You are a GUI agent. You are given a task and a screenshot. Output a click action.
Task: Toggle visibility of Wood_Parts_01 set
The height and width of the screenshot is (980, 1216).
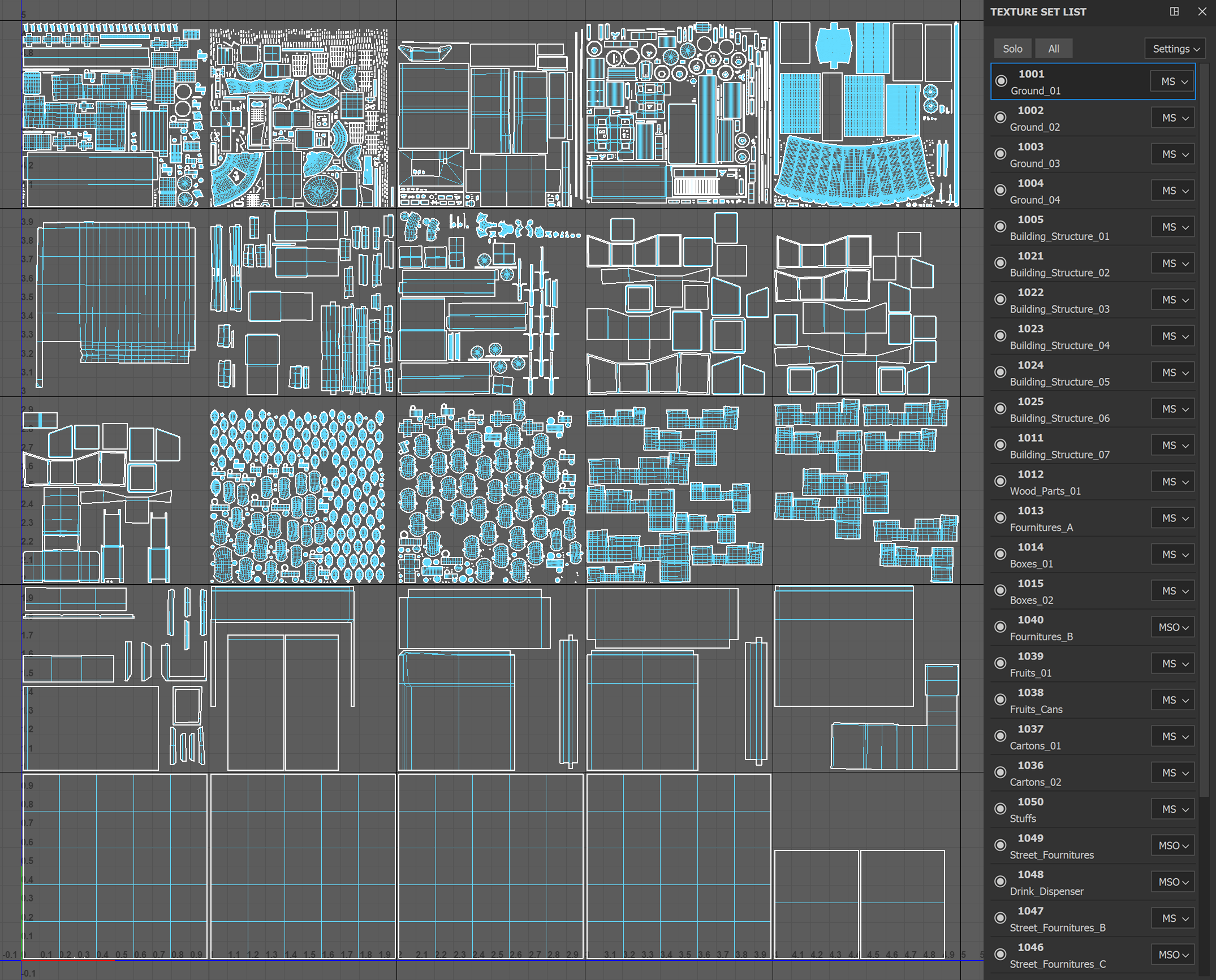click(1001, 482)
